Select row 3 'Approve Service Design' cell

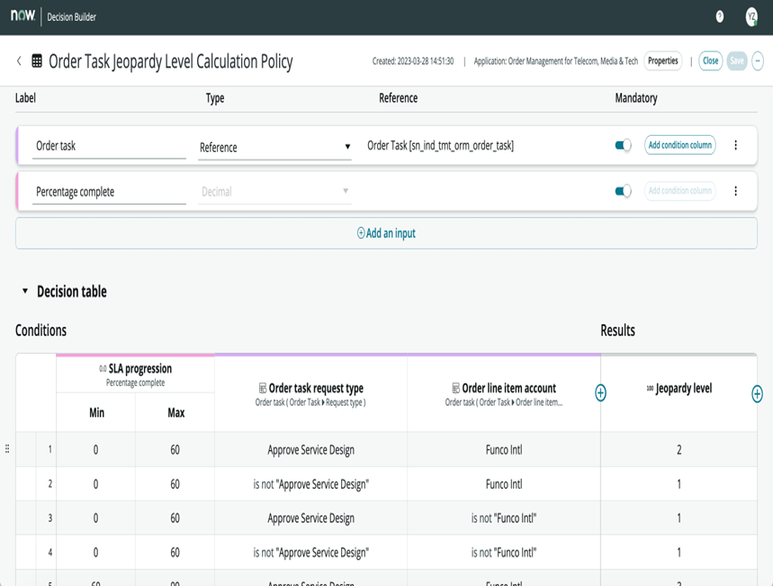(x=311, y=518)
